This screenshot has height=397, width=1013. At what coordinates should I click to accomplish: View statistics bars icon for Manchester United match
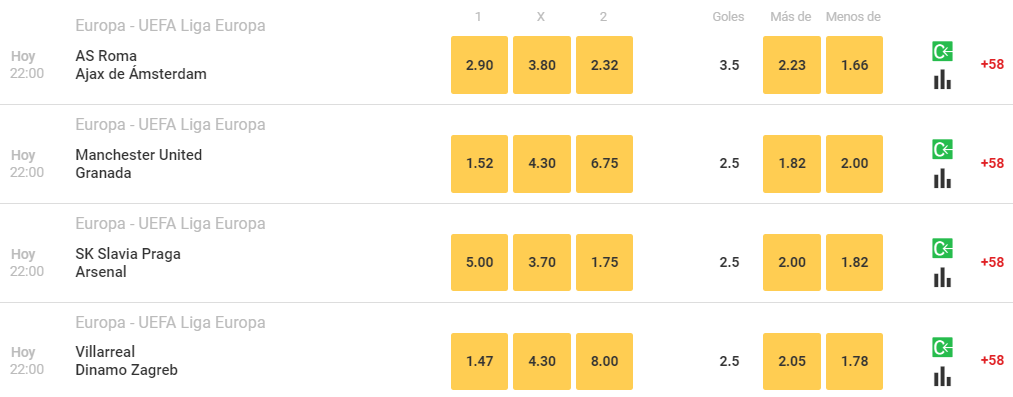[x=942, y=178]
